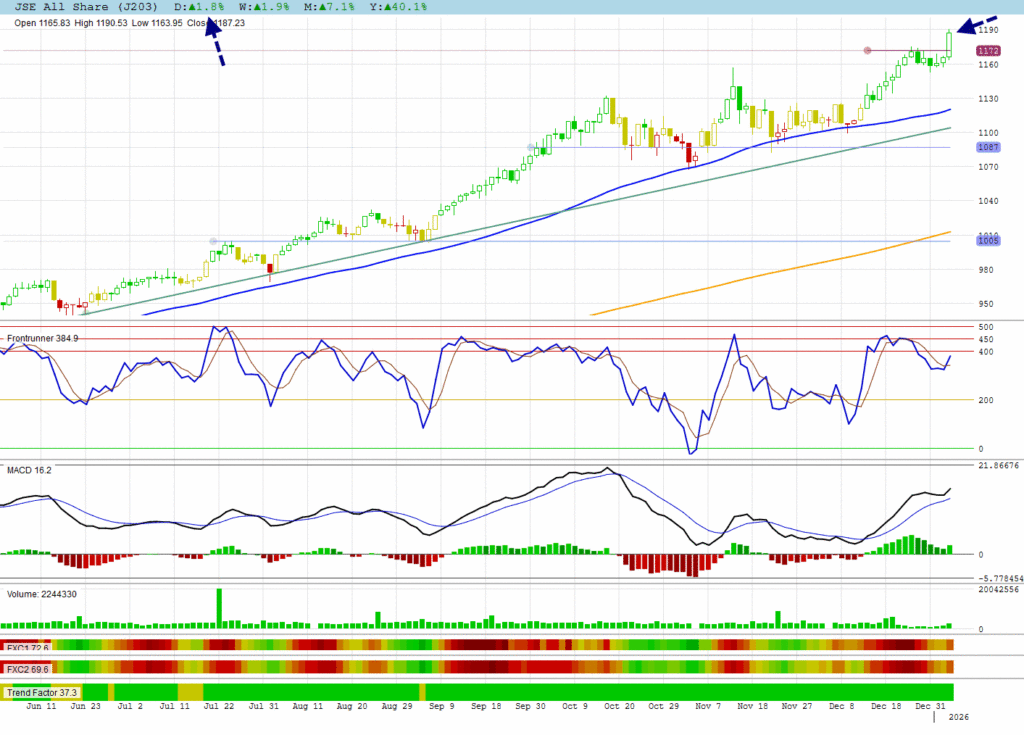Click the 1172 price level tag

coord(988,51)
